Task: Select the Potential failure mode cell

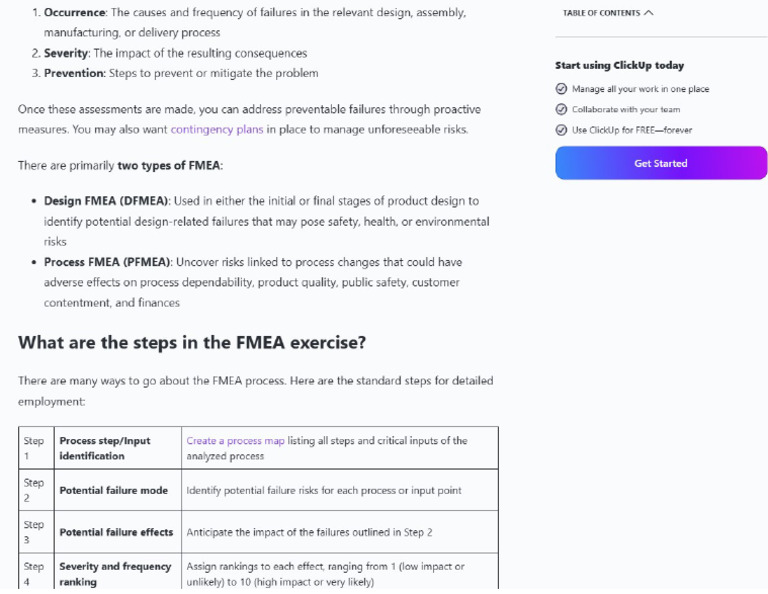Action: click(118, 490)
